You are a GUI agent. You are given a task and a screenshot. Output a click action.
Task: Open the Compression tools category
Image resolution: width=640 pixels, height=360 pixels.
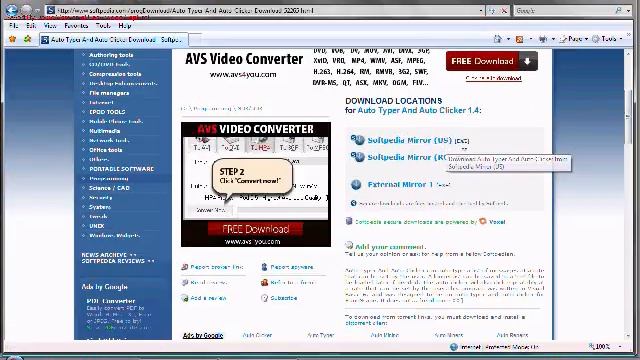click(x=115, y=74)
